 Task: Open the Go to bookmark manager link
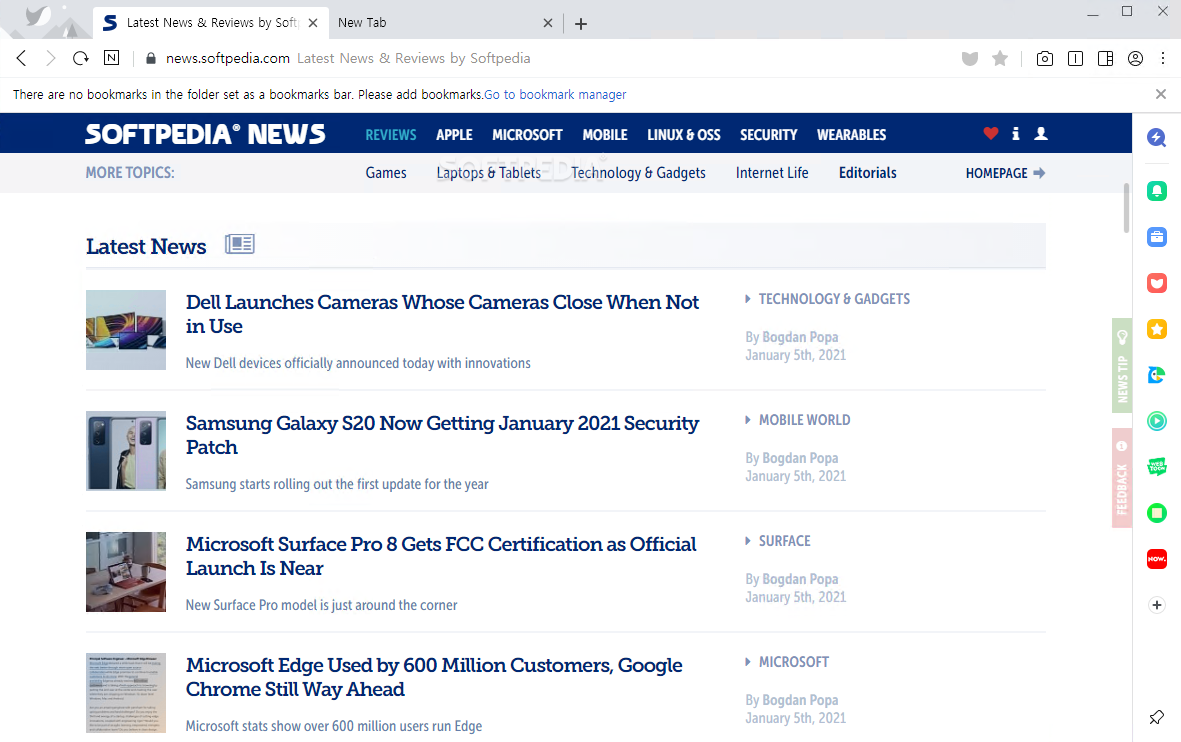[x=555, y=94]
